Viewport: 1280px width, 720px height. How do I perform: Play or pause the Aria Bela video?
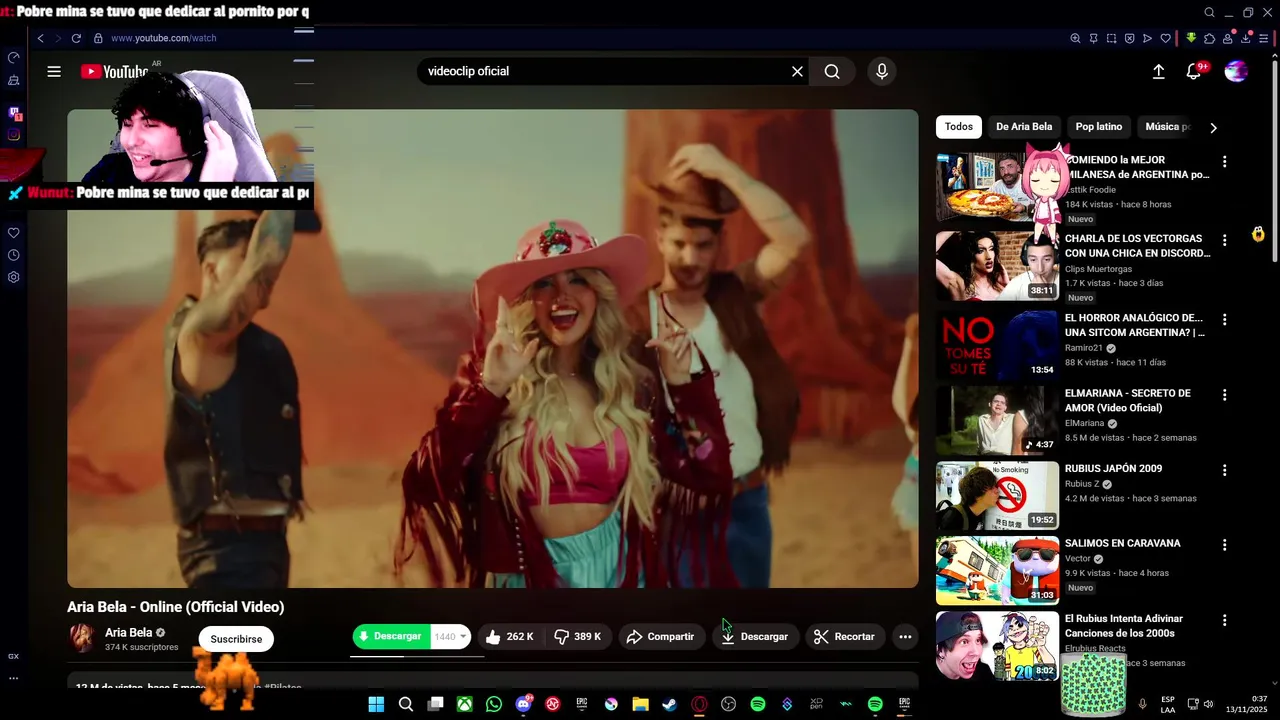[x=492, y=348]
